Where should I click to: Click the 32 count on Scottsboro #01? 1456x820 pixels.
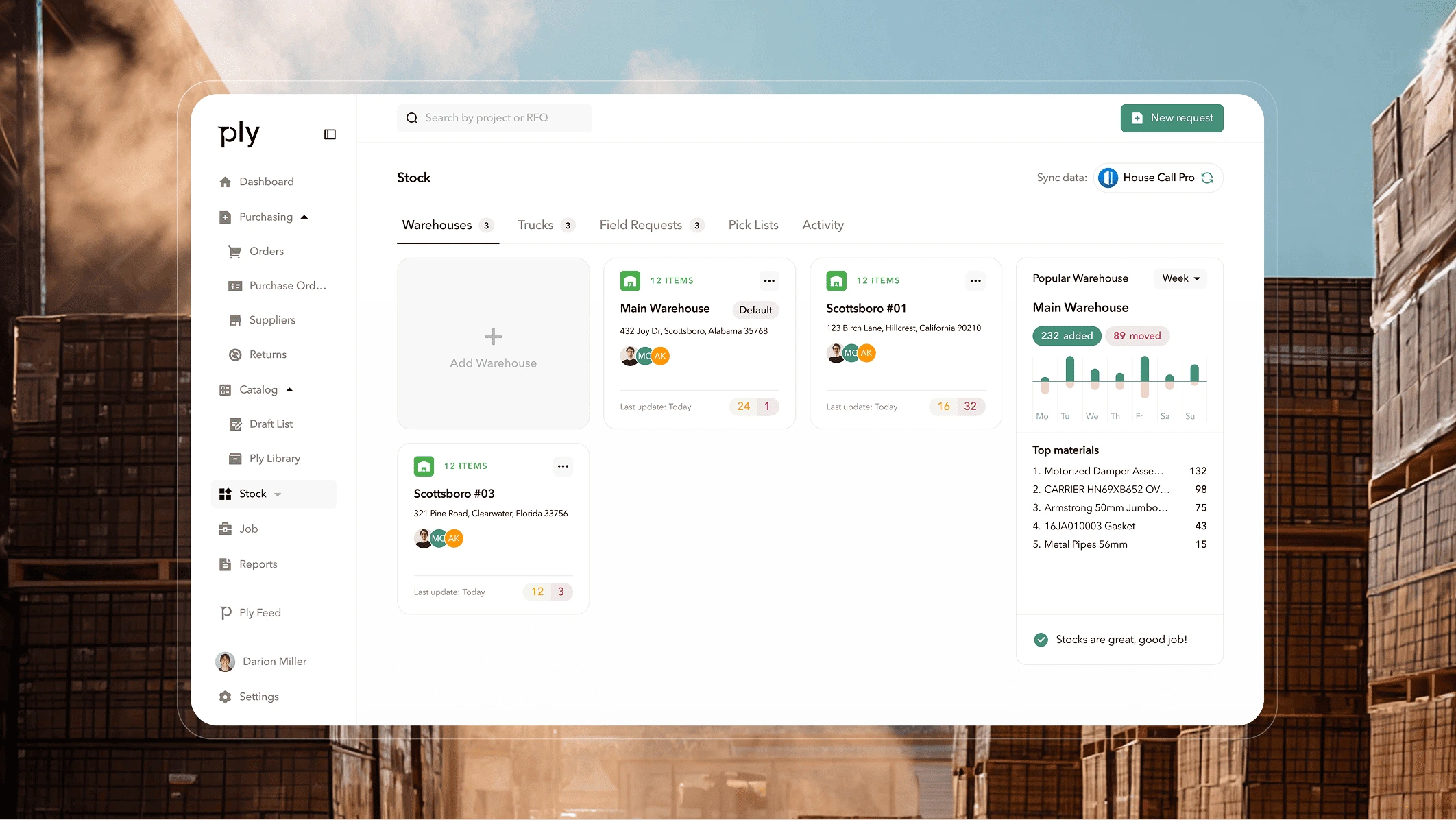[x=970, y=407]
